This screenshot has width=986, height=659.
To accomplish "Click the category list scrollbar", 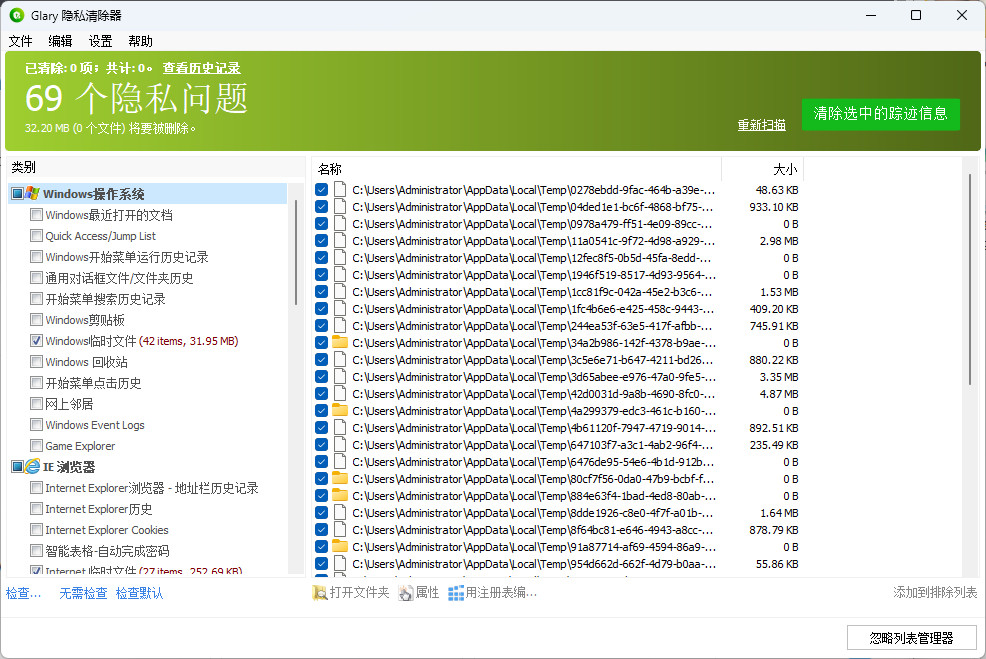I will [x=296, y=253].
